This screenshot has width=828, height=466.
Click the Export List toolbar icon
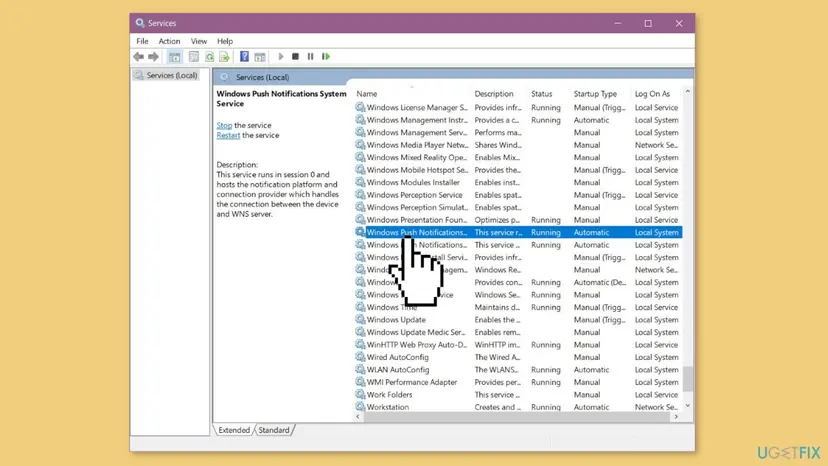click(224, 57)
